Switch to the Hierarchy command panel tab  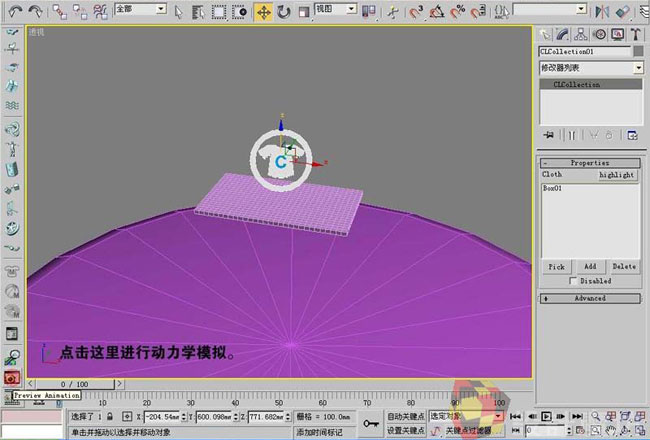[581, 34]
